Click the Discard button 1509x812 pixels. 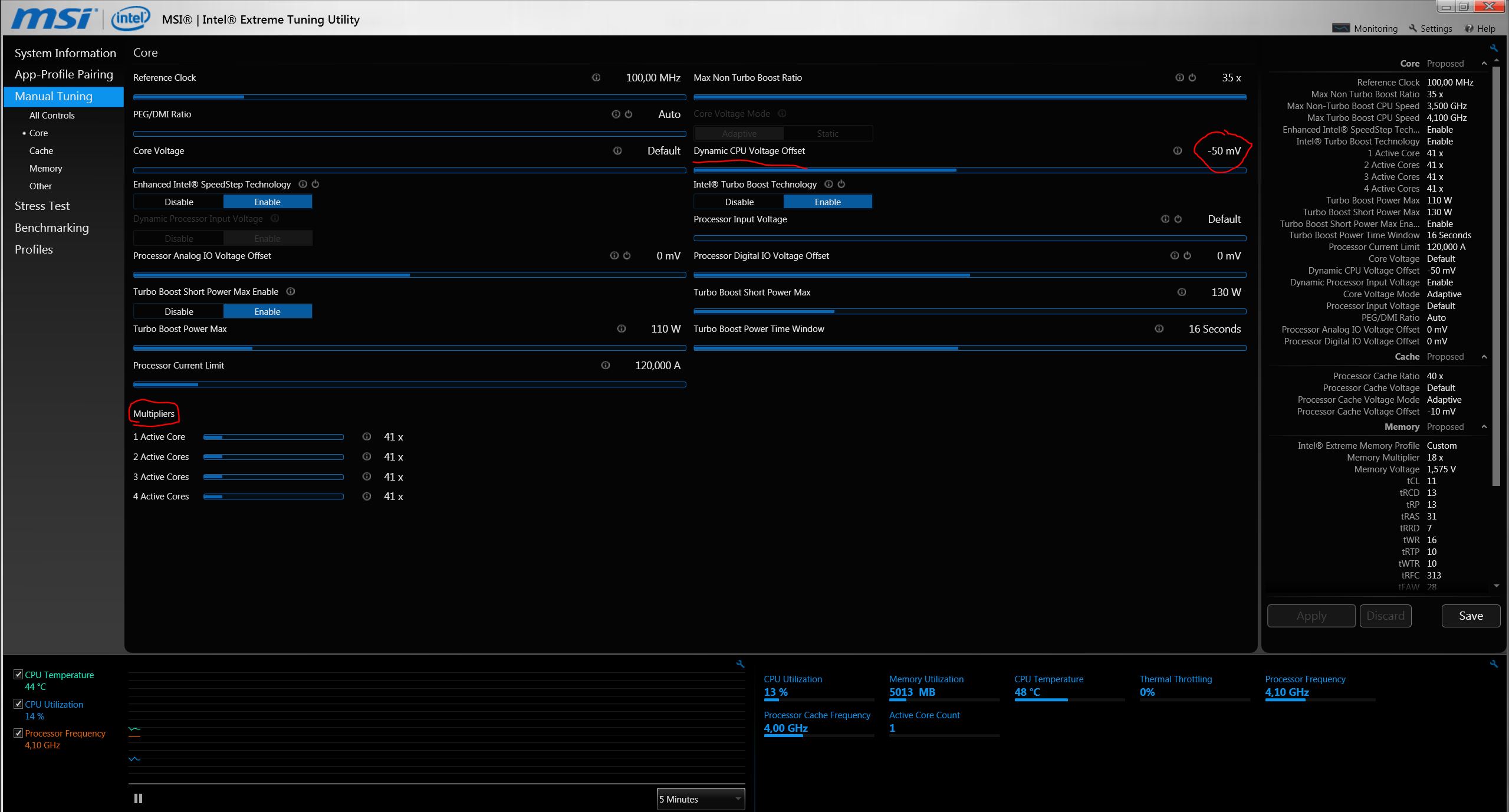[x=1385, y=616]
